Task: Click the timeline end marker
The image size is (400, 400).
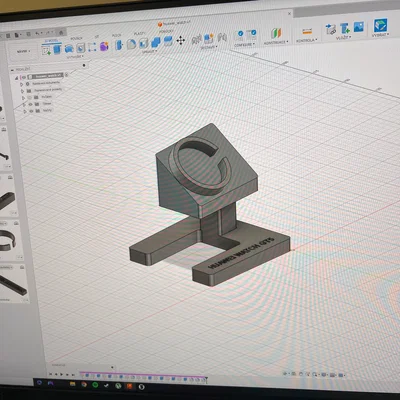Action: pos(206,379)
